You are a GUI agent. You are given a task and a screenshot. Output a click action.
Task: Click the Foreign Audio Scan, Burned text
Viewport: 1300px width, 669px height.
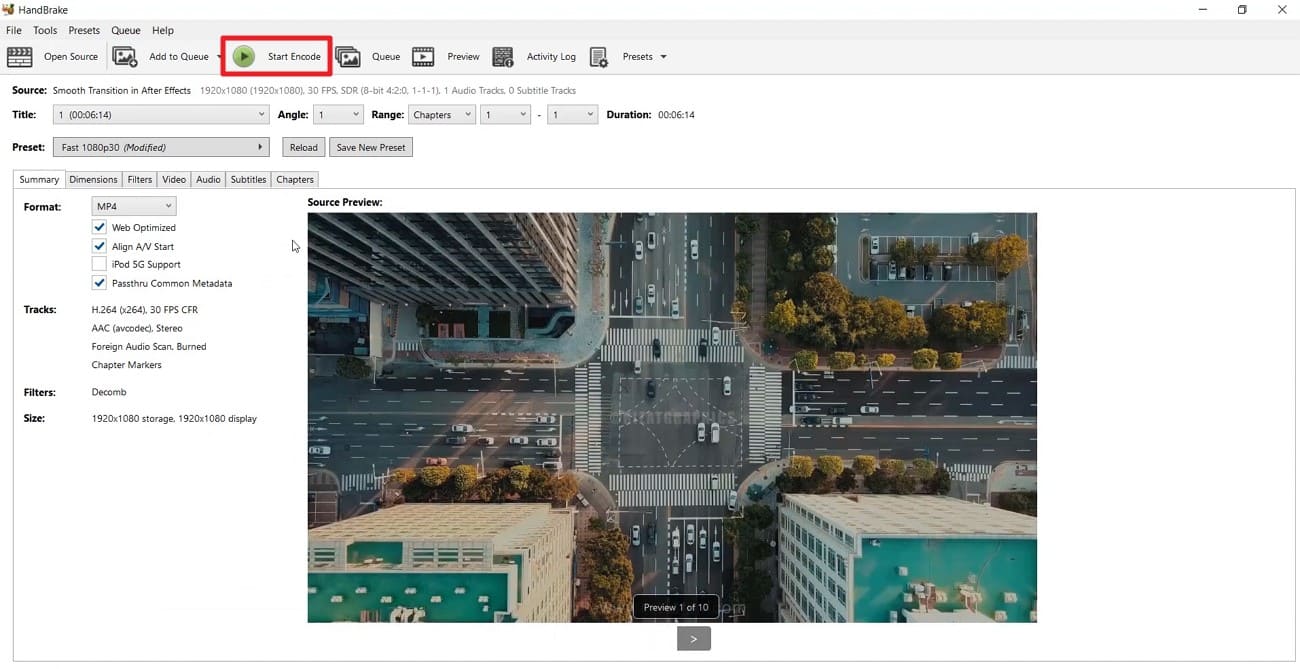point(149,347)
